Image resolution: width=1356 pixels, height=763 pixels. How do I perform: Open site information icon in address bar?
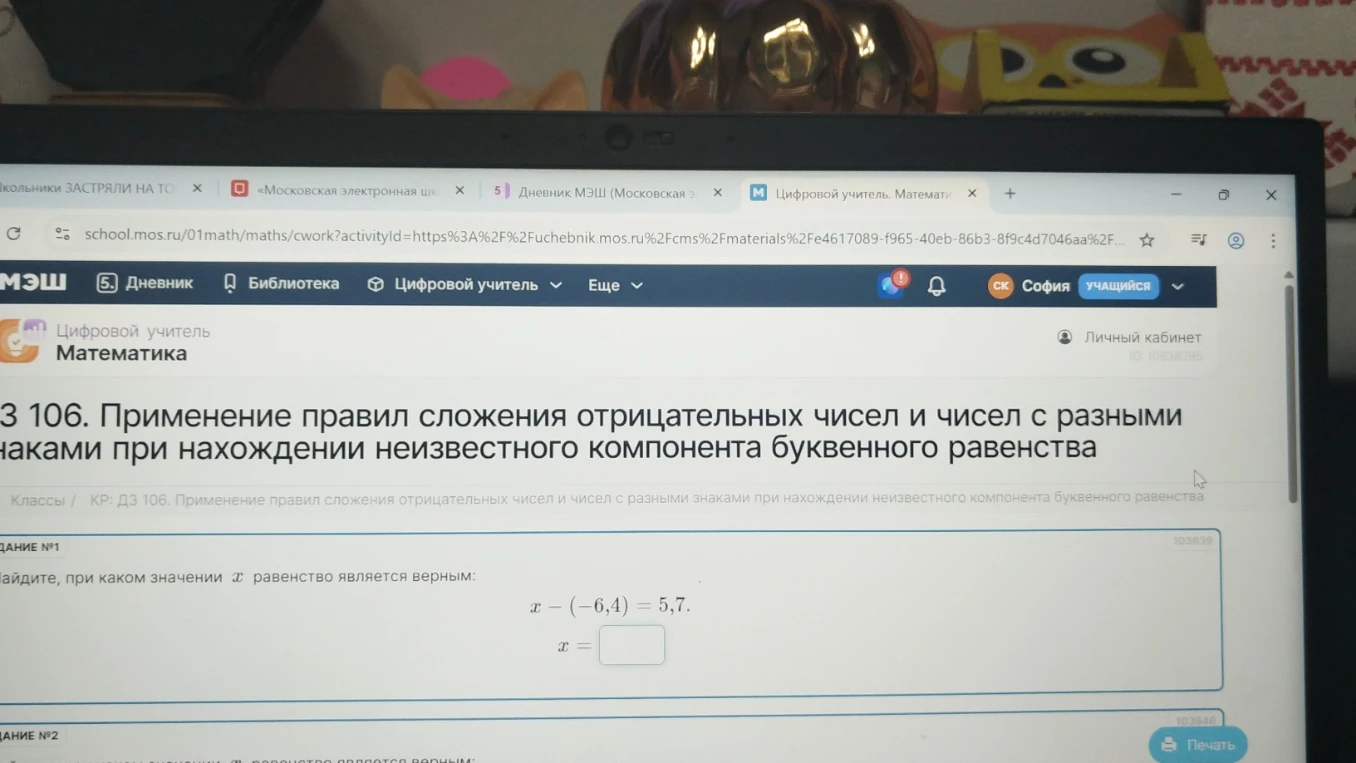62,234
